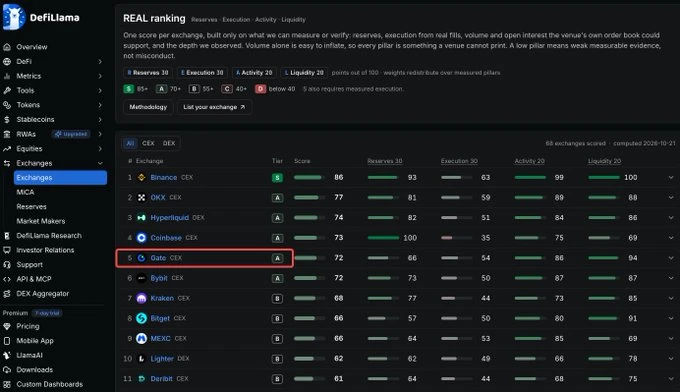This screenshot has width=680, height=392.
Task: Expand the Tokens menu chevron
Action: (100, 105)
